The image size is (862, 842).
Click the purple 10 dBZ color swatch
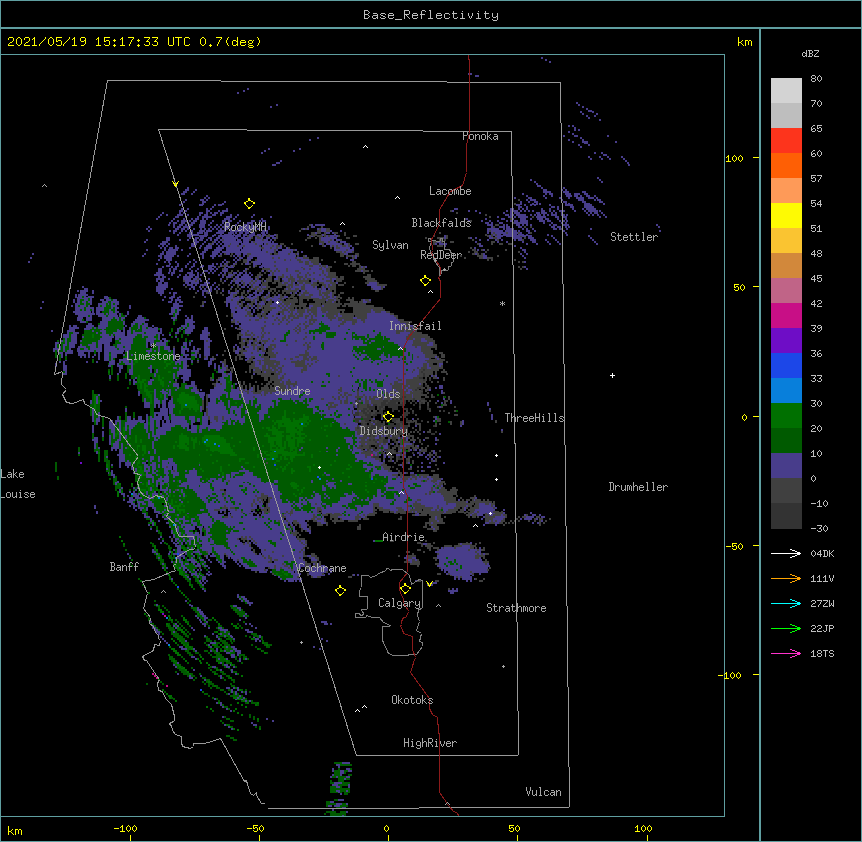(786, 466)
